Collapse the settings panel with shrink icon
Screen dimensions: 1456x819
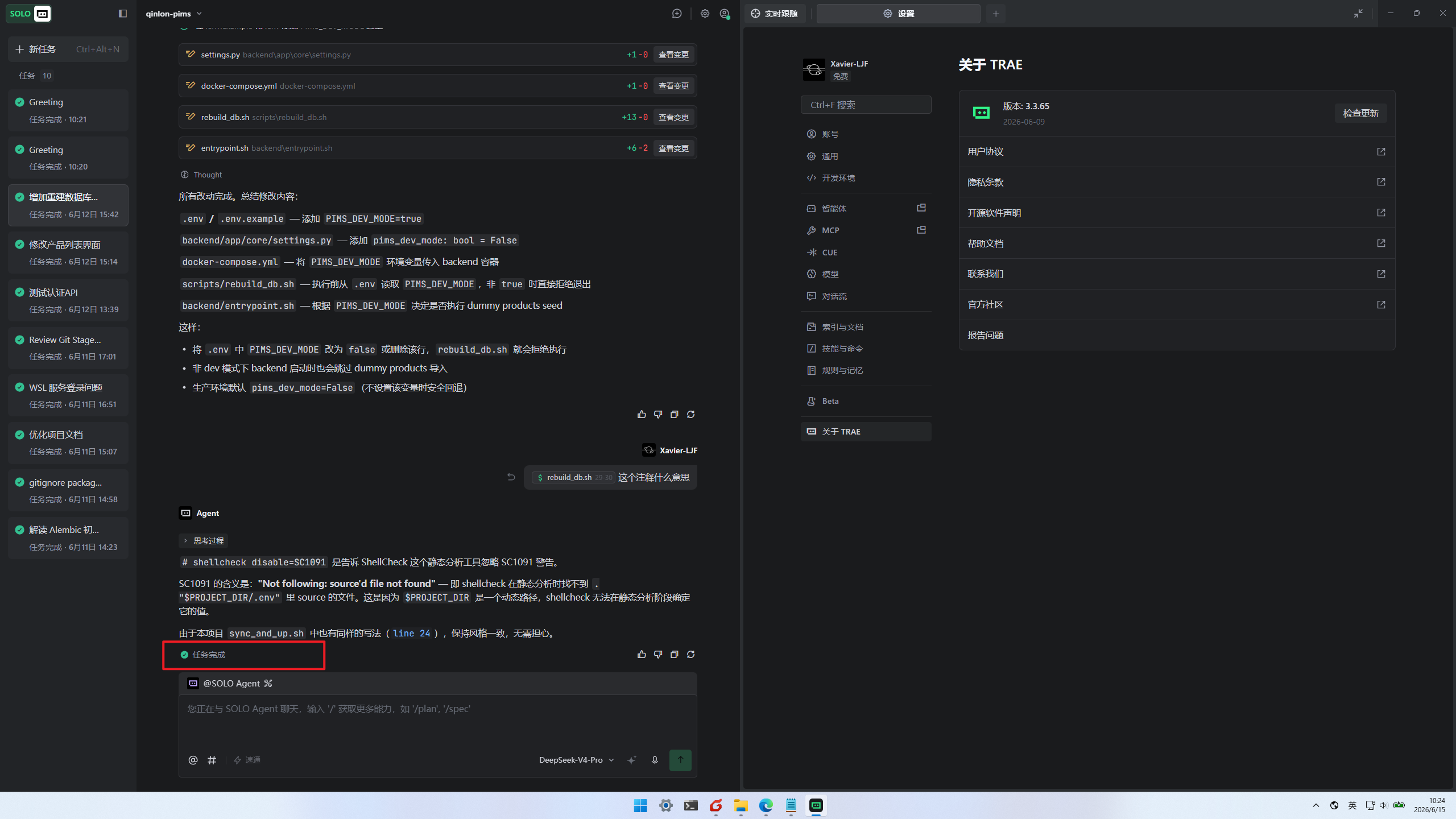pos(1358,14)
